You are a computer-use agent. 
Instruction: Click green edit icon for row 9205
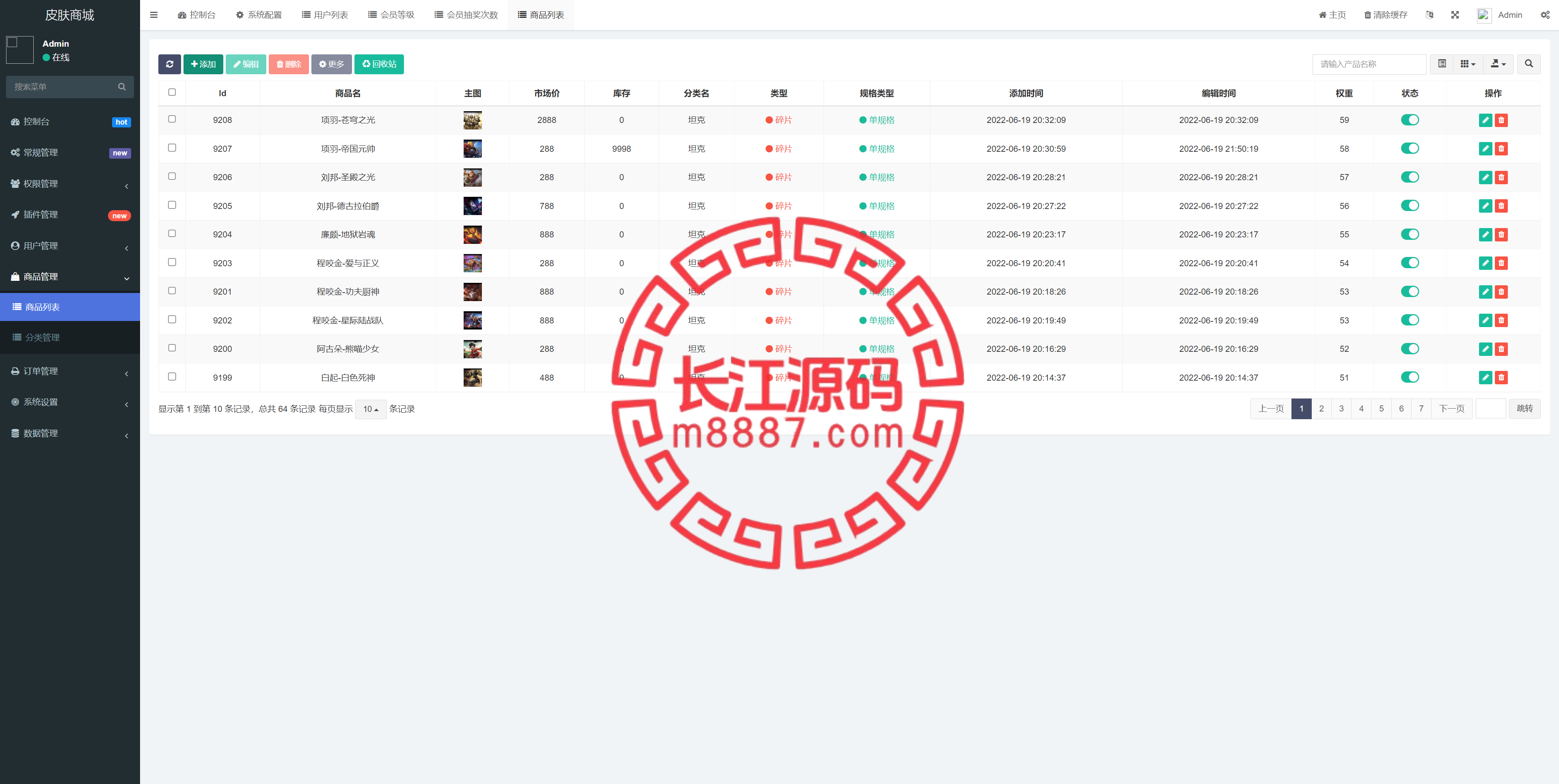(1485, 206)
